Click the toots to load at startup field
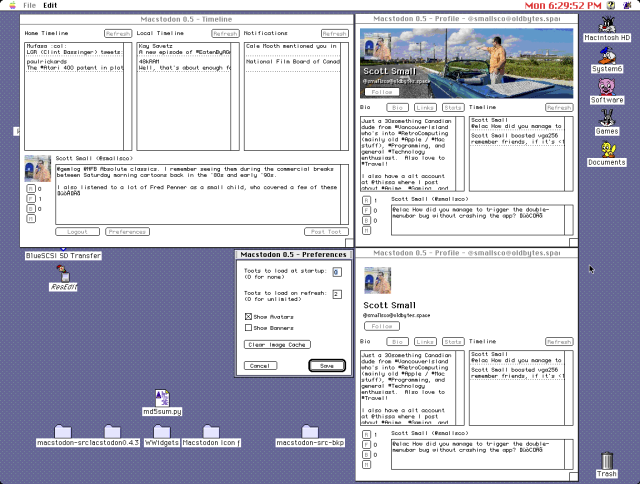640x484 pixels. point(337,270)
